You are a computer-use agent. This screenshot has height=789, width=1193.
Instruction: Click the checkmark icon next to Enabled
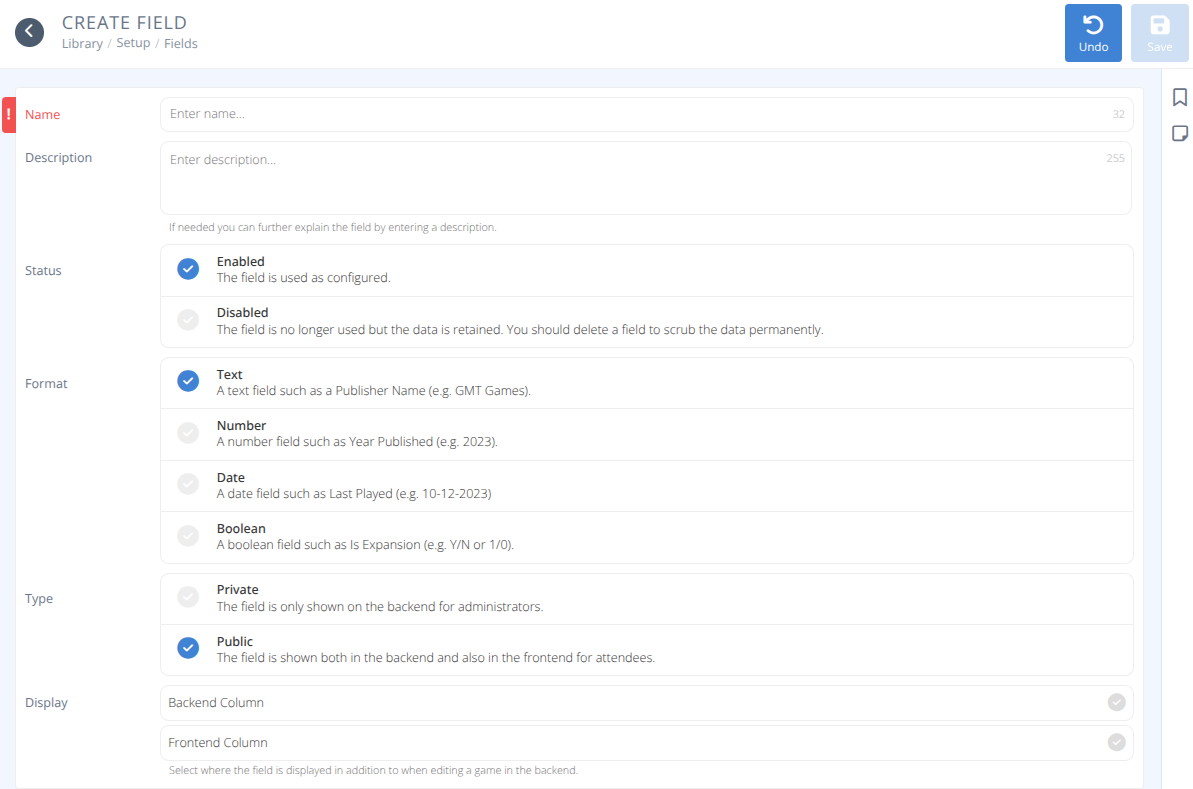click(188, 269)
